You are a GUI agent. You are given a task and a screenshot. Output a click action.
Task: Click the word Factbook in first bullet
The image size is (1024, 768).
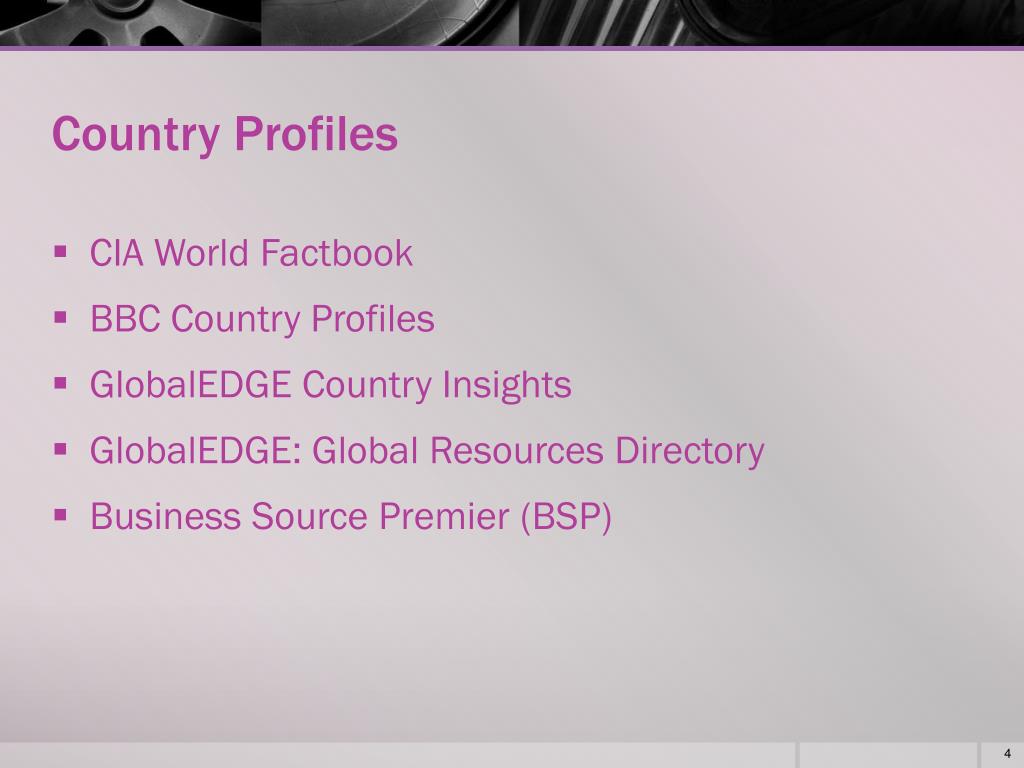point(336,253)
